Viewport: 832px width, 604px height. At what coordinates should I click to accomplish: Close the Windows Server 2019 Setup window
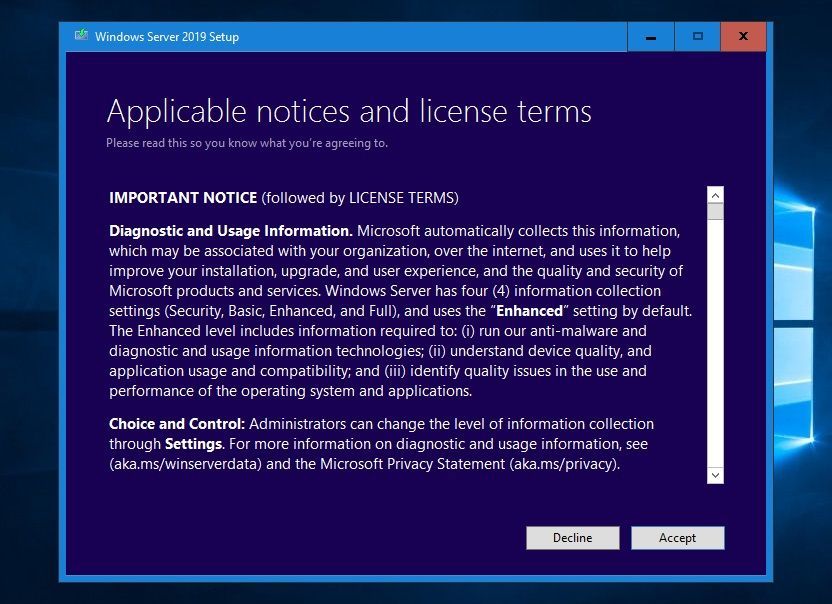tap(743, 37)
